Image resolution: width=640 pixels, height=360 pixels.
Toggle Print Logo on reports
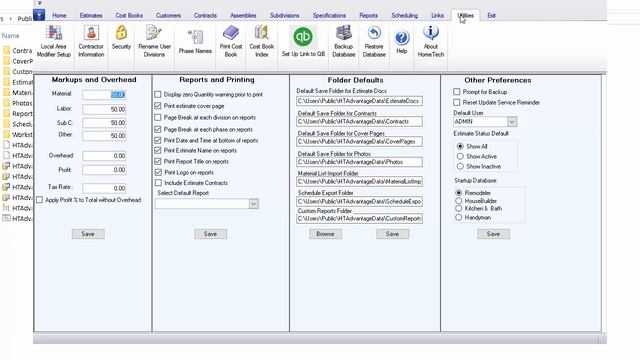[x=158, y=173]
